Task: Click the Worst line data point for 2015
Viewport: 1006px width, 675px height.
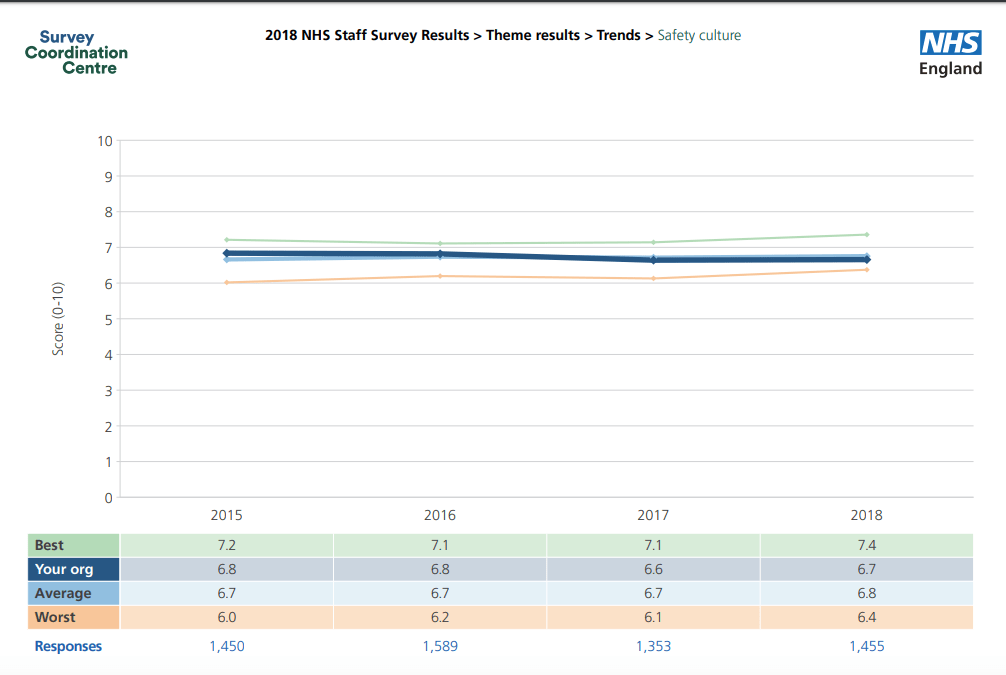Action: [x=227, y=282]
